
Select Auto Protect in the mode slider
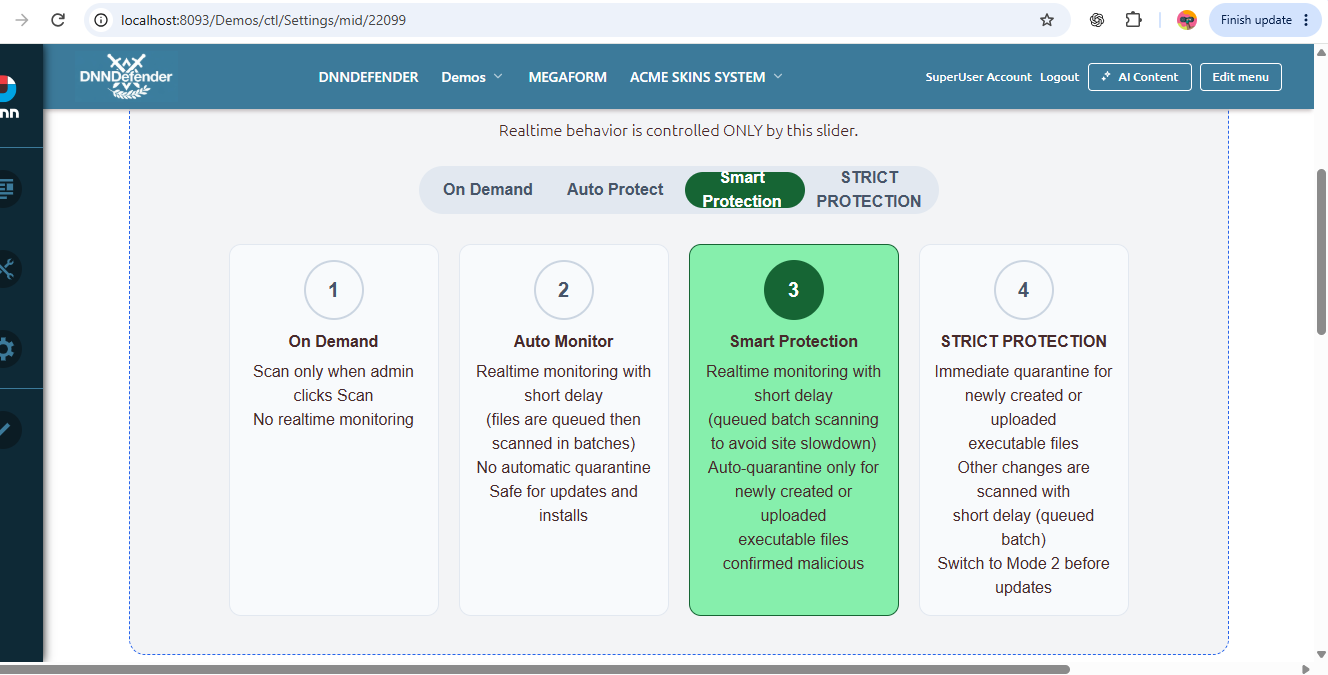tap(615, 189)
